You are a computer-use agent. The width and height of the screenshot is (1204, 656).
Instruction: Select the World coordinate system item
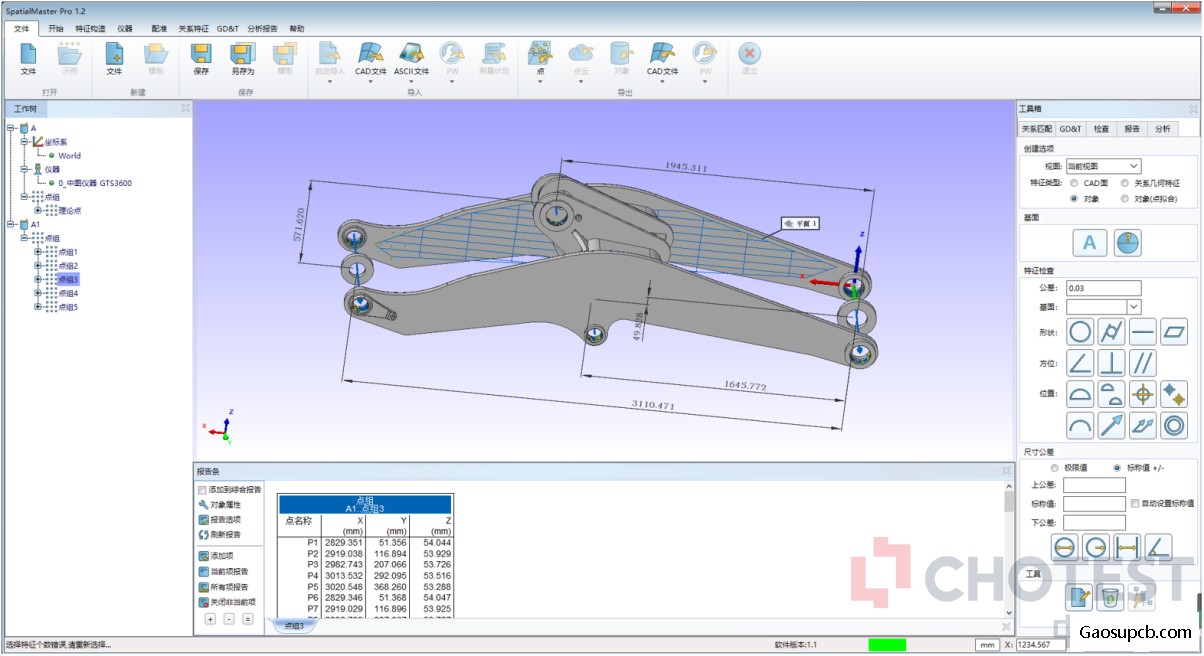69,155
